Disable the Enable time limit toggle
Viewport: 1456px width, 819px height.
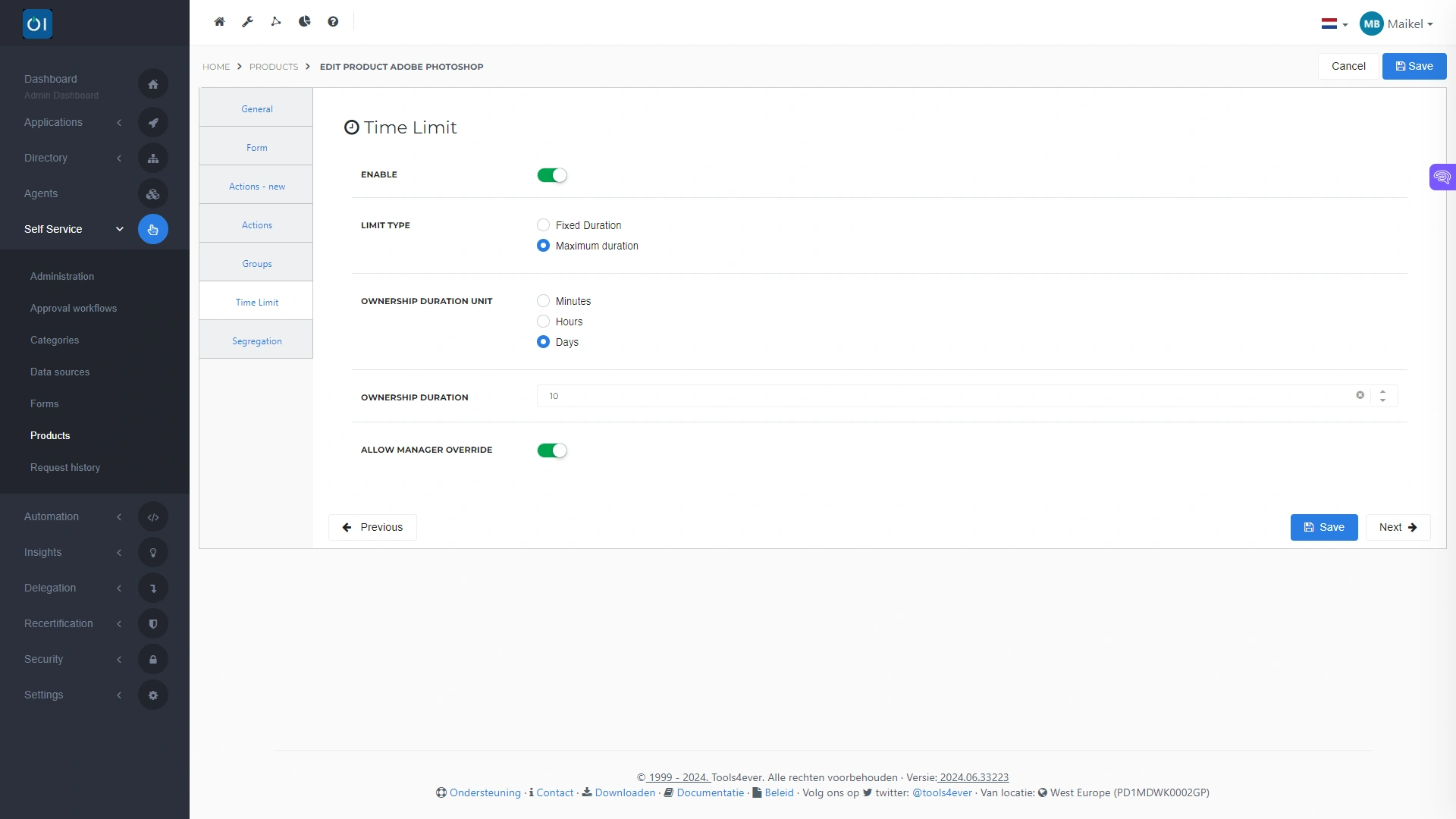coord(552,175)
